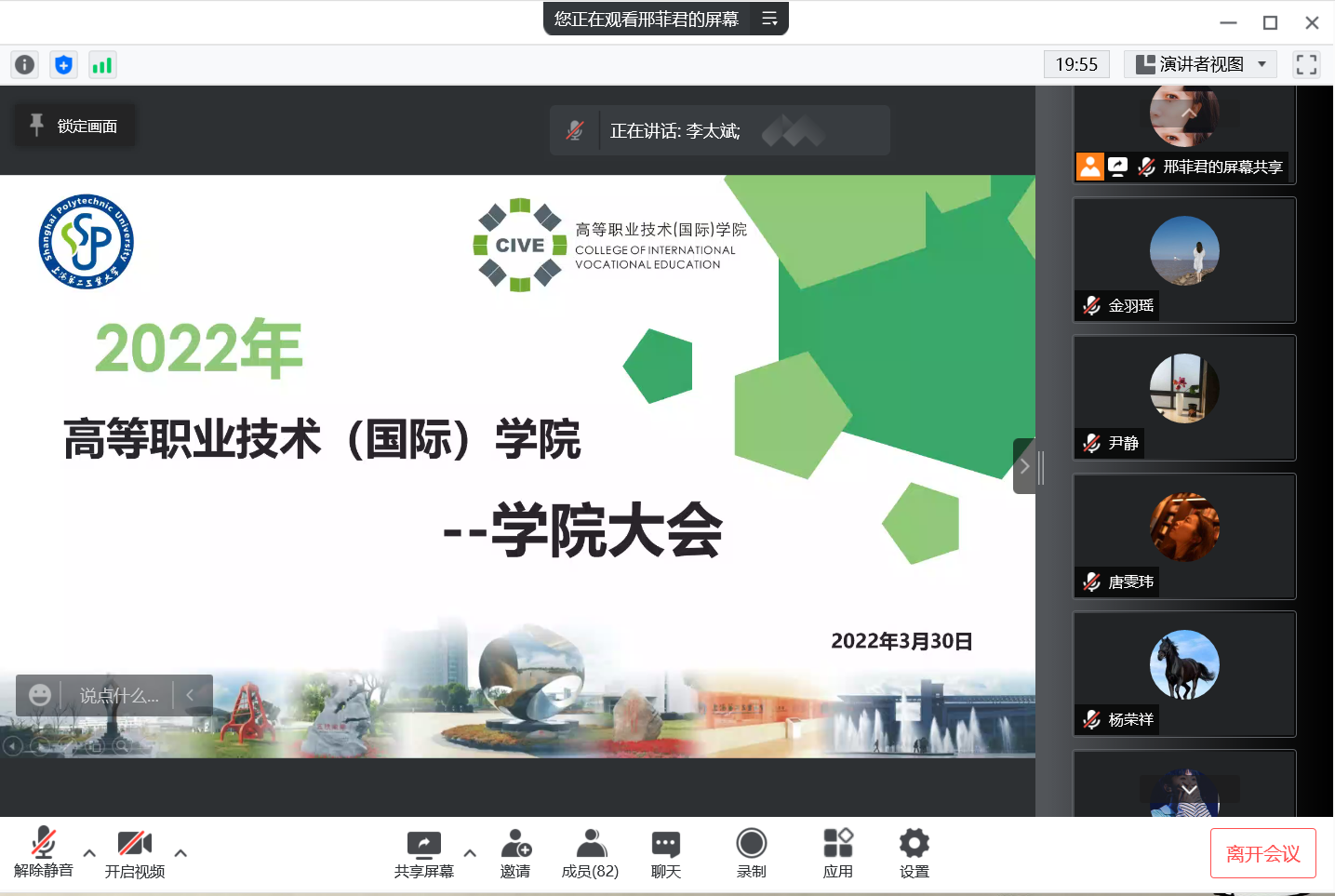Screen dimensions: 1335x896
Task: Expand share screen options arrow
Action: point(470,852)
